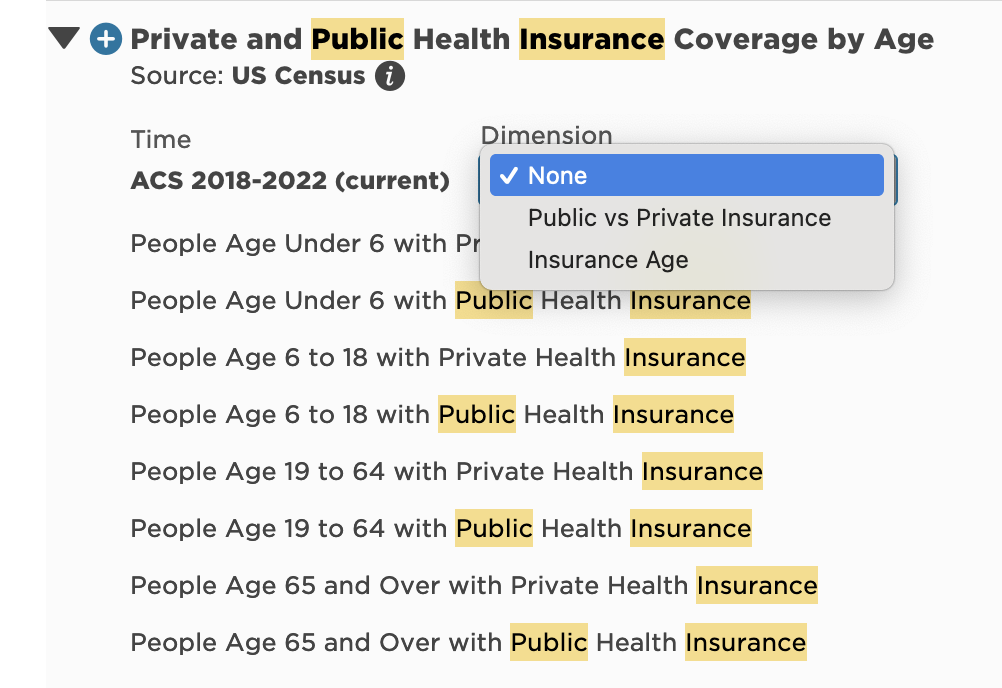
Task: Select People Age 19 to 64 Public Insurance
Action: coord(441,528)
